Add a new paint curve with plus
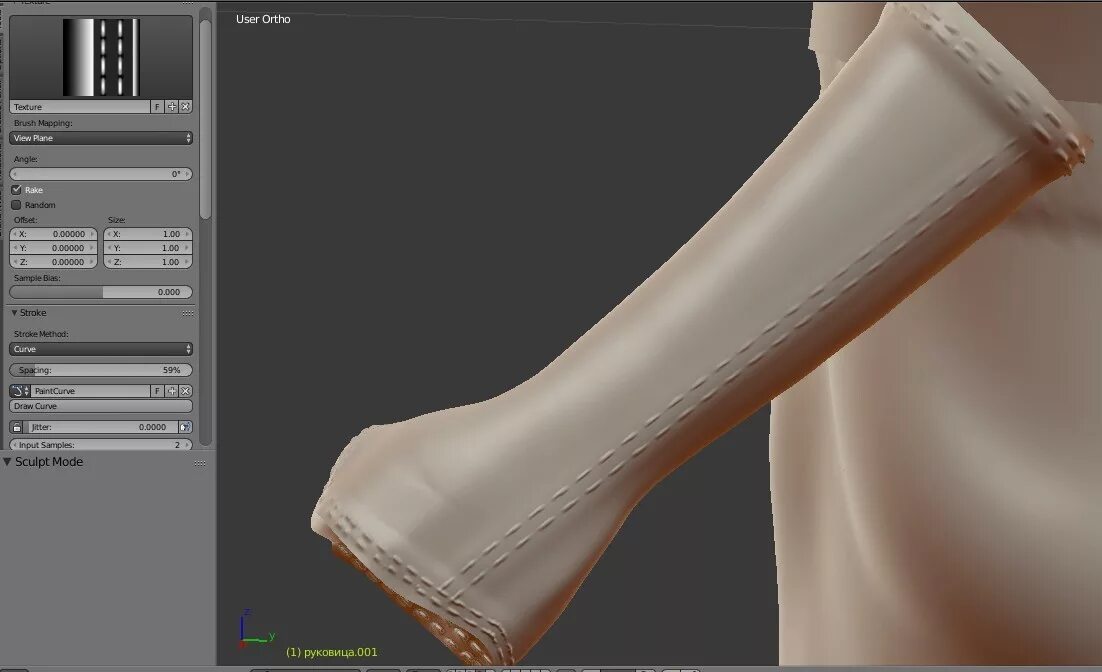The image size is (1102, 672). pos(171,391)
